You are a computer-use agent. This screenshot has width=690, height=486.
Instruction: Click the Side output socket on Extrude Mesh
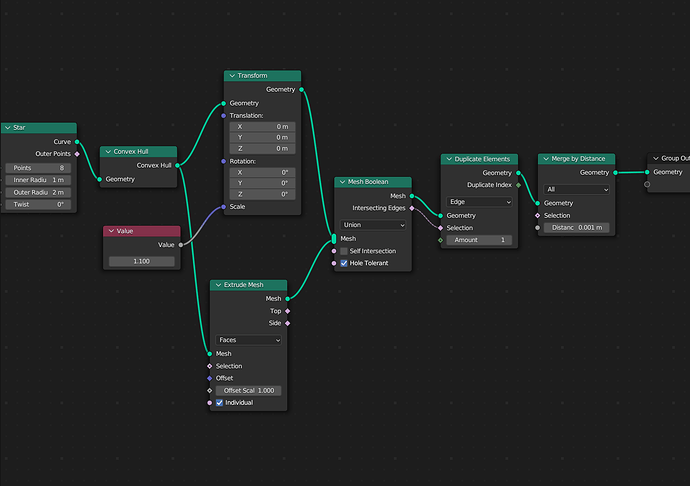tap(288, 323)
